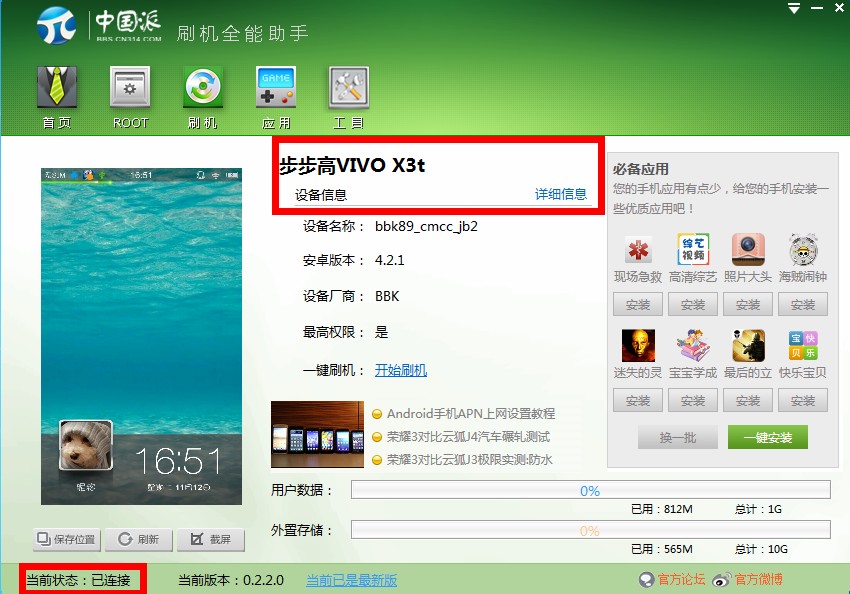Install 照片大头 with its 安装 button

coord(748,305)
